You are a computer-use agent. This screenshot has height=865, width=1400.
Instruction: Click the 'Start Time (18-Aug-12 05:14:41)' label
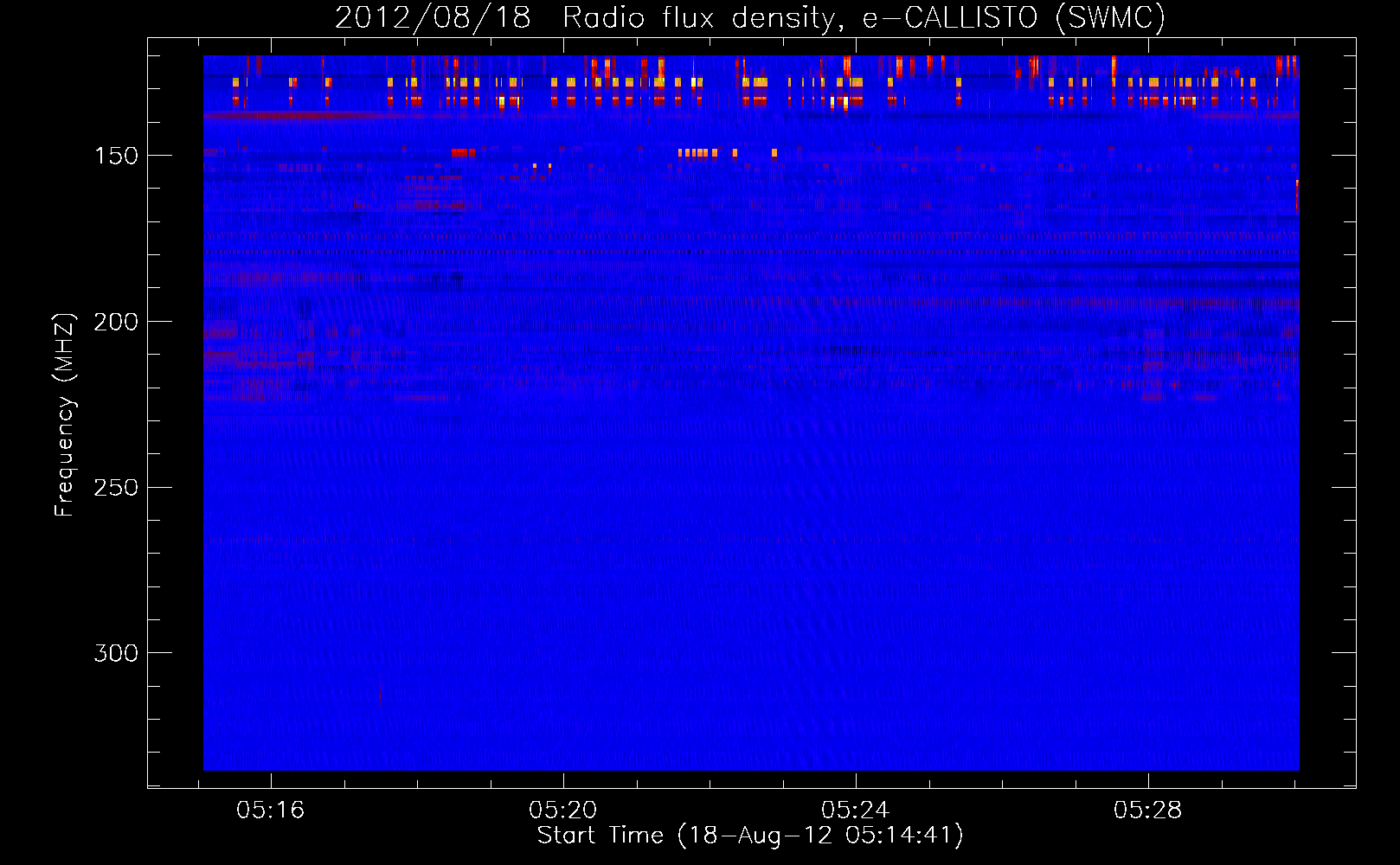[x=750, y=836]
